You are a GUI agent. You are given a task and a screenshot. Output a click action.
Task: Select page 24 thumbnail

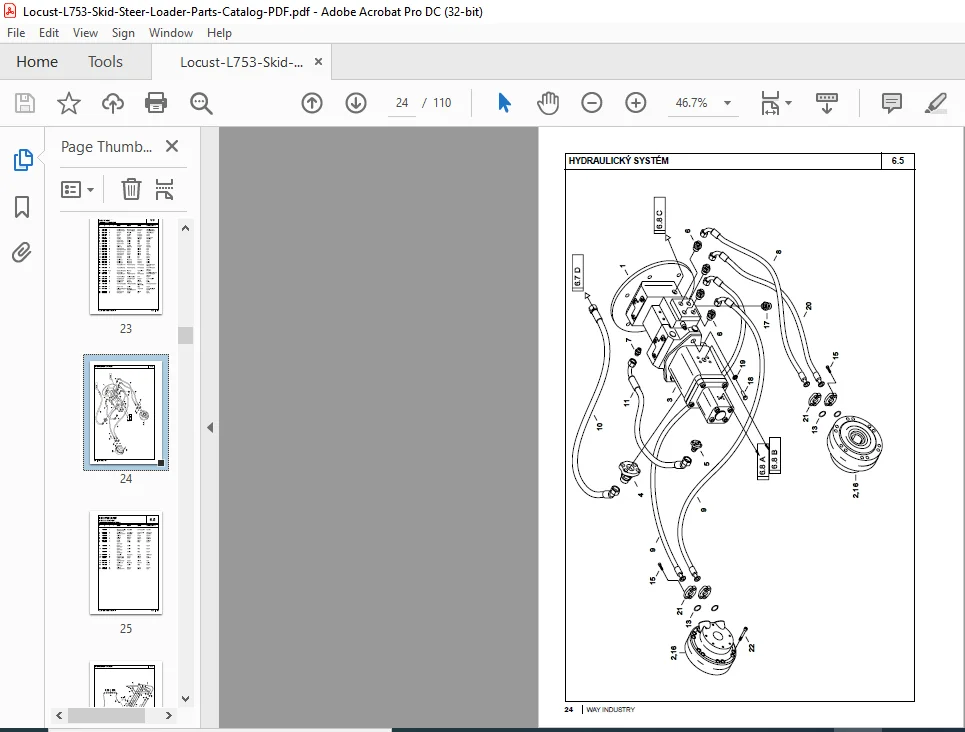tap(126, 412)
